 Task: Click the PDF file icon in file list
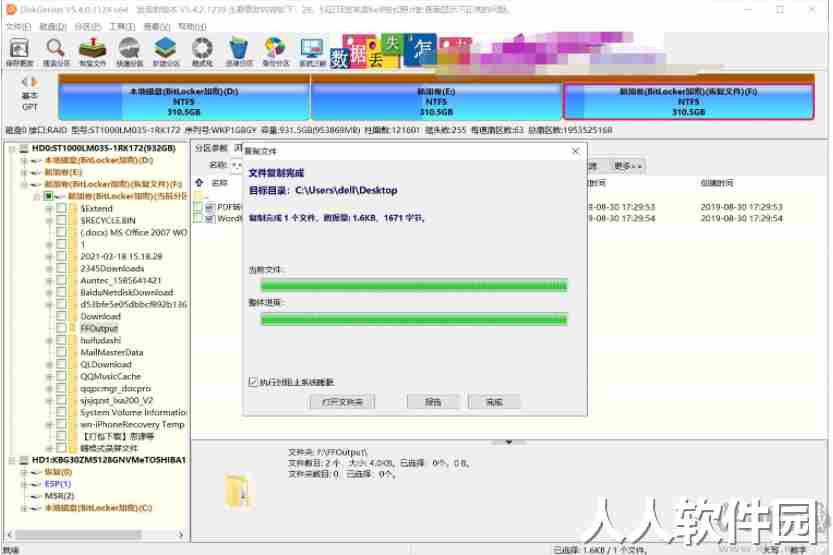pos(210,207)
